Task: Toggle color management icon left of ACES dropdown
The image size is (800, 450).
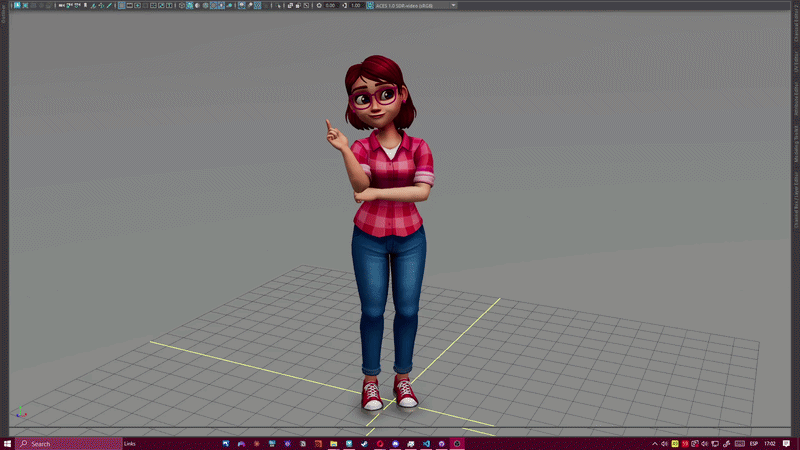Action: (x=369, y=5)
